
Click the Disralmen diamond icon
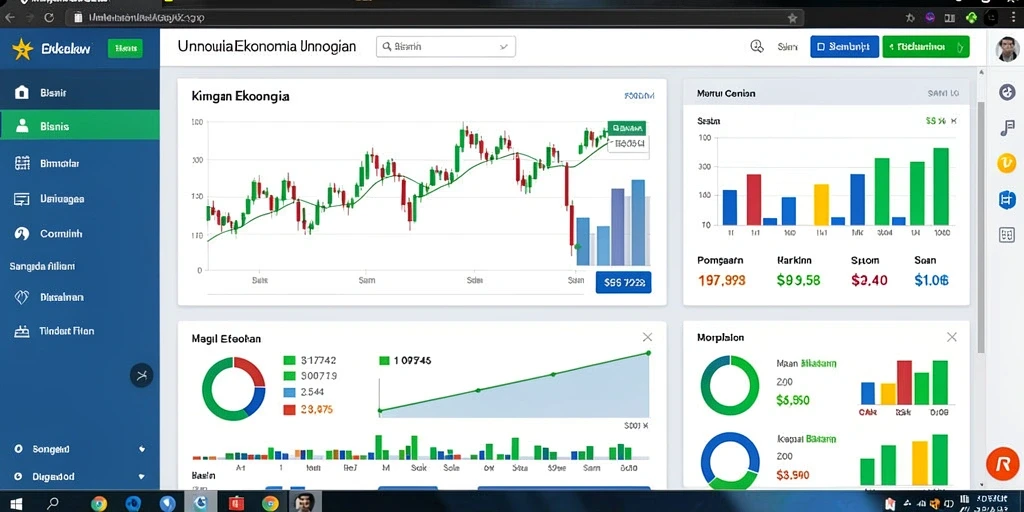pos(22,297)
